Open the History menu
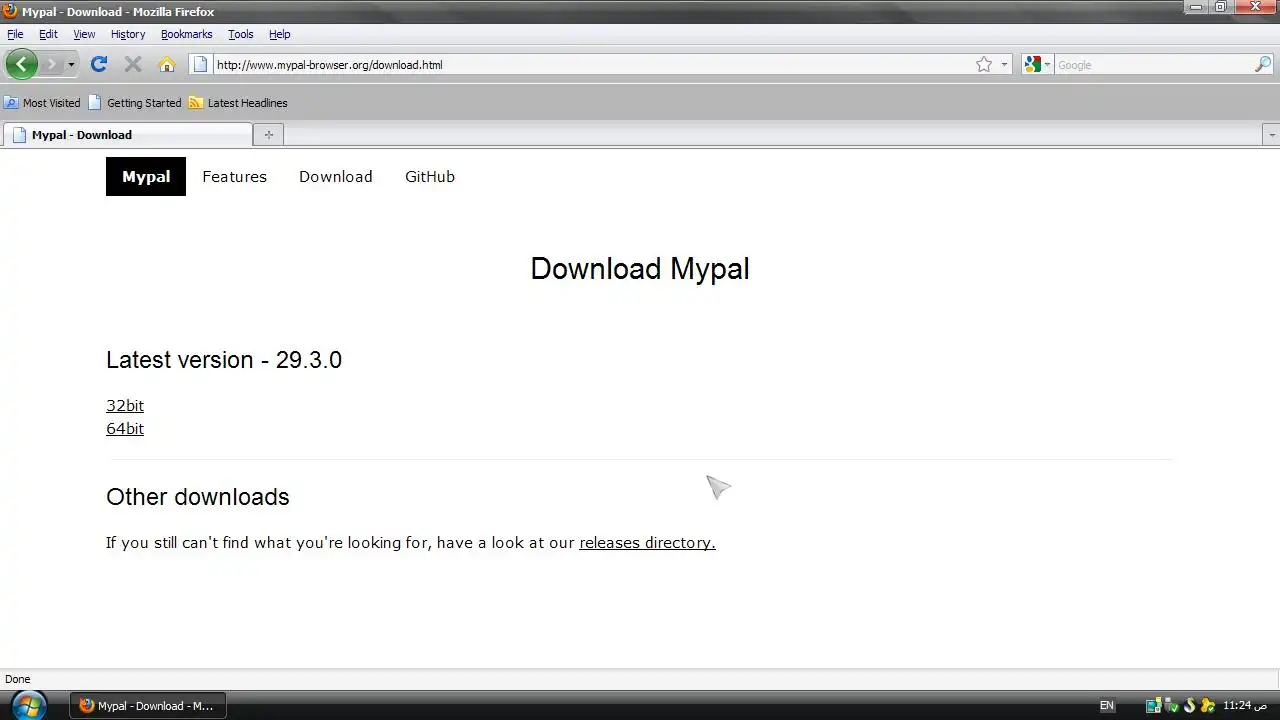 [128, 34]
